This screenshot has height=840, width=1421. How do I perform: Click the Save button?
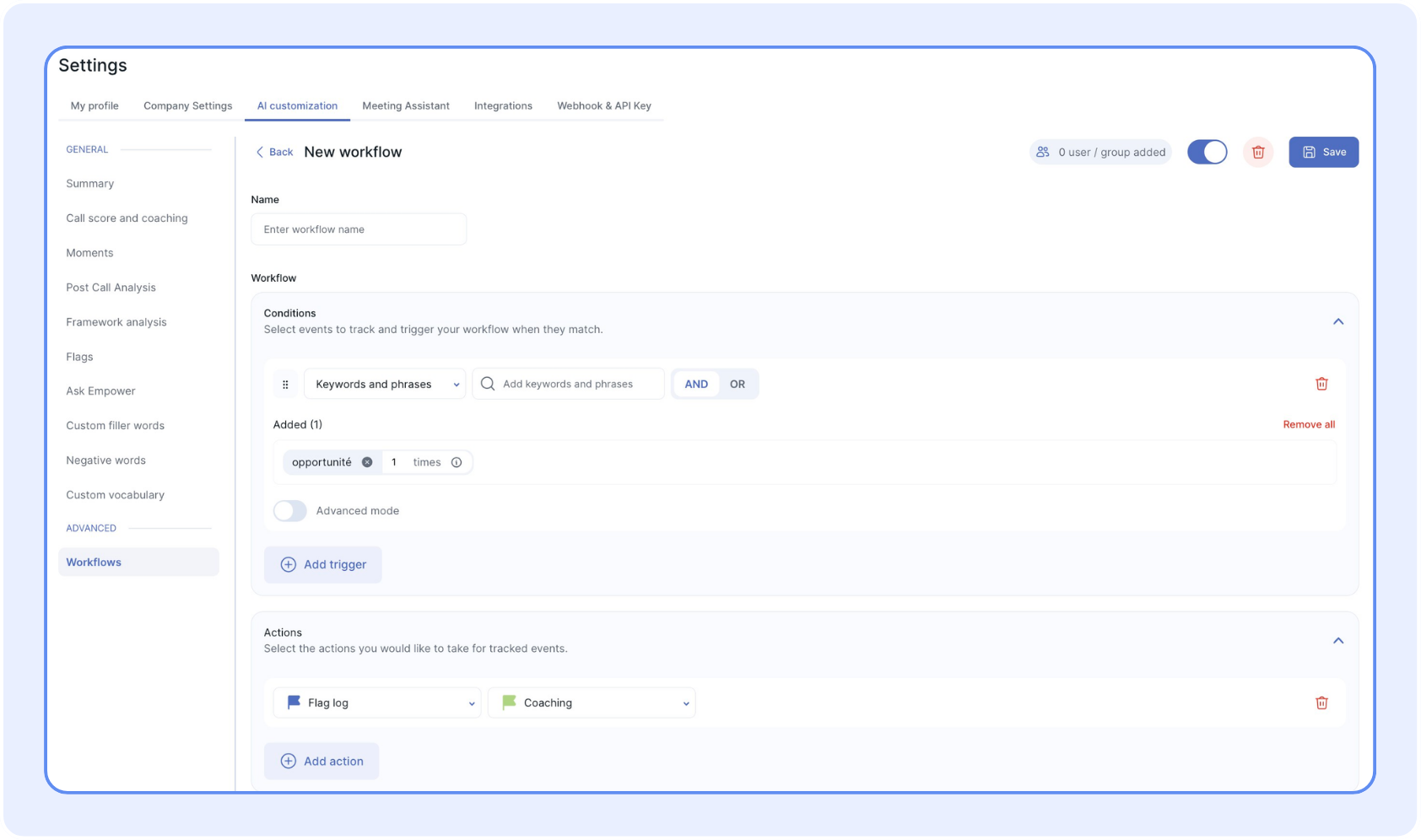point(1323,153)
